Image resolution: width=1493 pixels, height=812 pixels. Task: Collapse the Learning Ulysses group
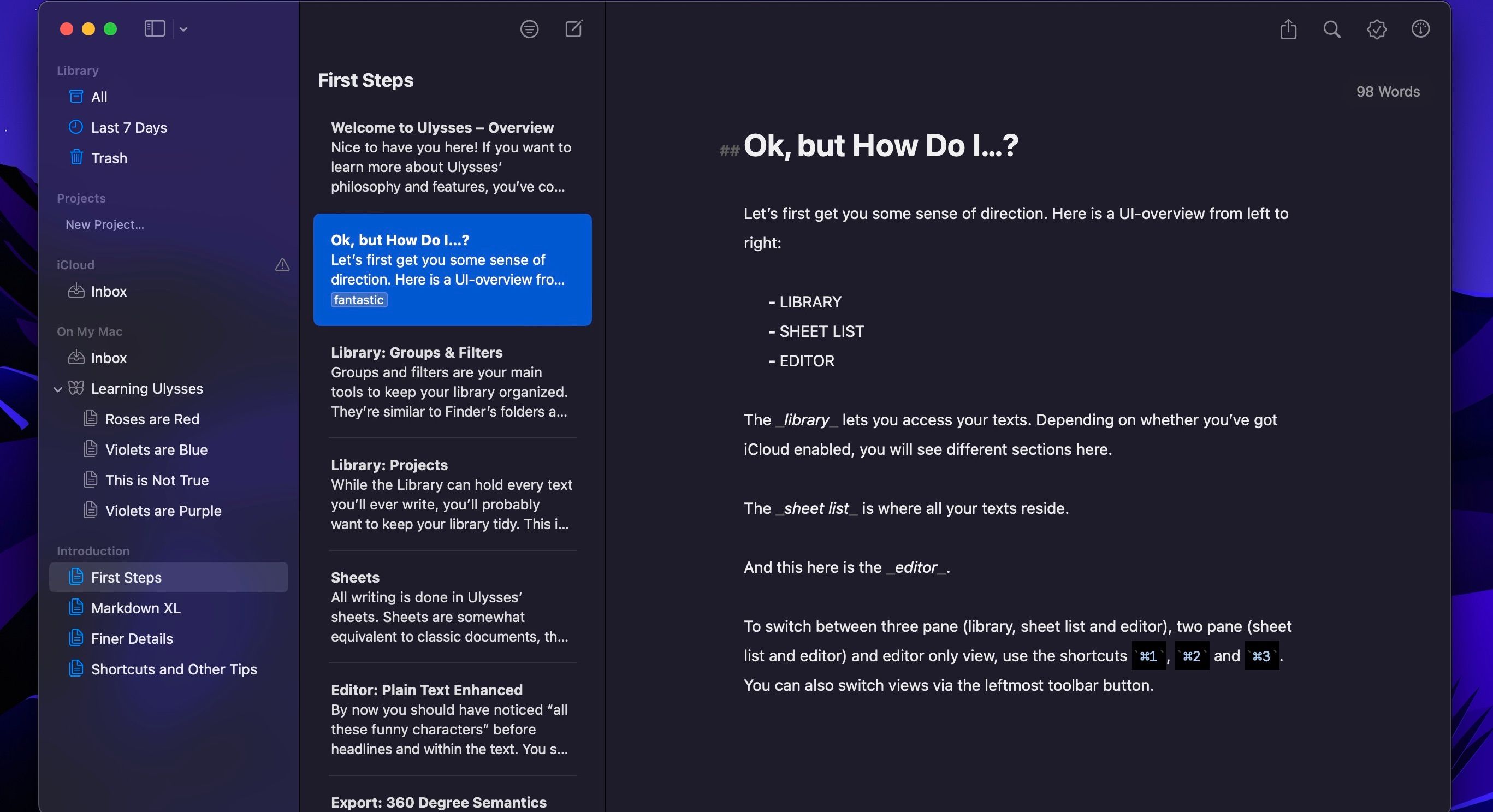pyautogui.click(x=57, y=389)
